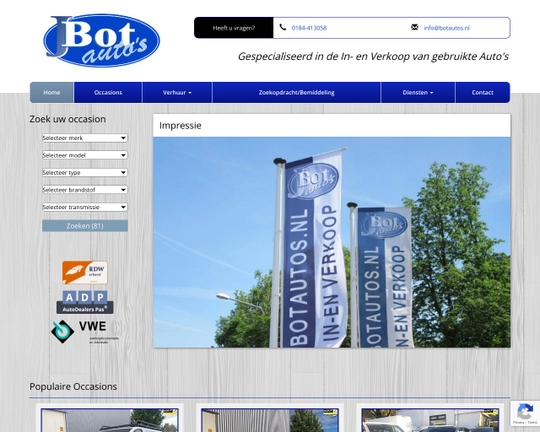
Task: Click the reCAPTCHA badge icon
Action: pyautogui.click(x=525, y=413)
